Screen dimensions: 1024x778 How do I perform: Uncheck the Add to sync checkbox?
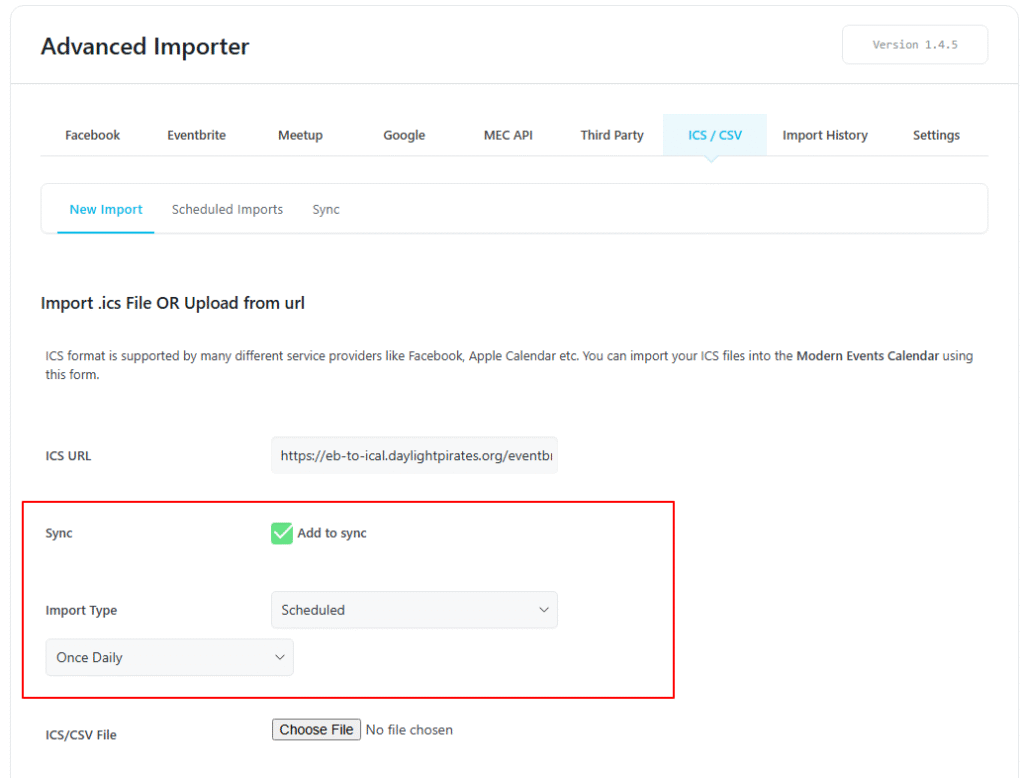tap(281, 533)
